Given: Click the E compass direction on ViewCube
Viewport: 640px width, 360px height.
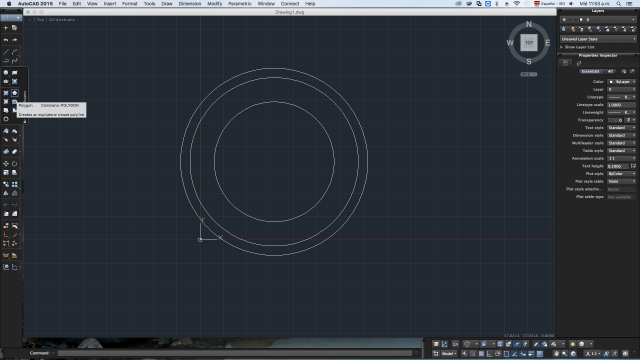Looking at the screenshot, I should click(x=548, y=42).
